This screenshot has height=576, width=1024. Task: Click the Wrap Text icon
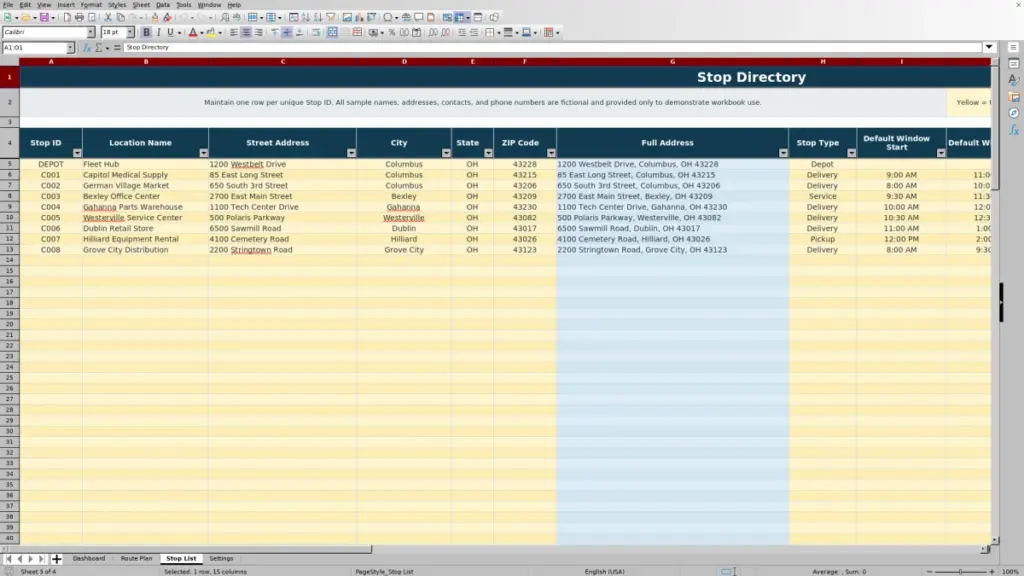click(x=316, y=32)
